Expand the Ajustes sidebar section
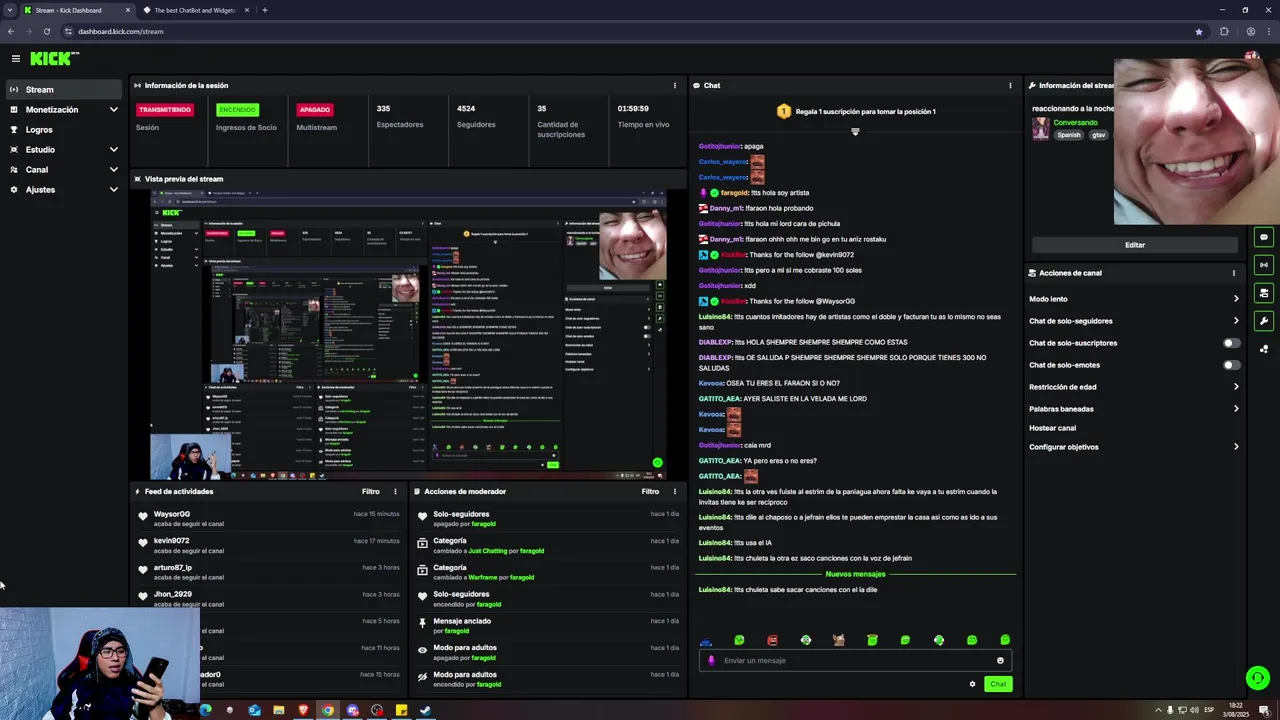This screenshot has width=1280, height=720. (x=113, y=190)
